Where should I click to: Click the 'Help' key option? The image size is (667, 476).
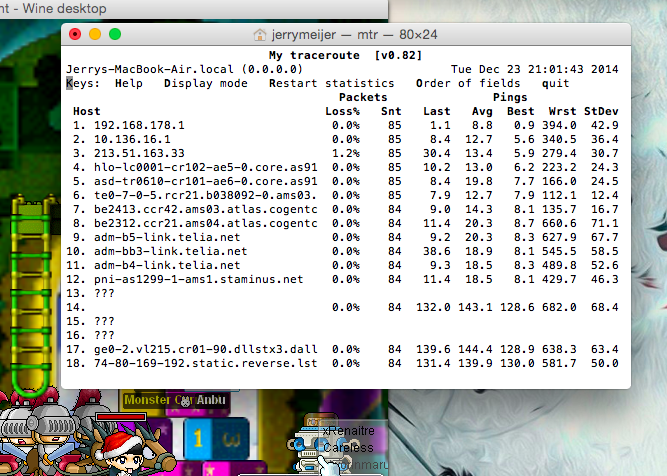pyautogui.click(x=129, y=83)
